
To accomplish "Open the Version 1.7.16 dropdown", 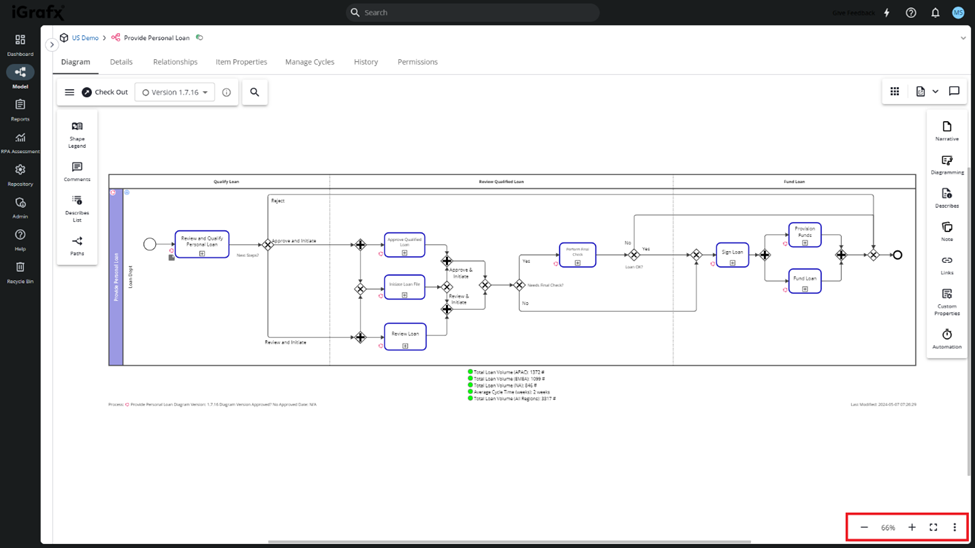I will click(175, 92).
